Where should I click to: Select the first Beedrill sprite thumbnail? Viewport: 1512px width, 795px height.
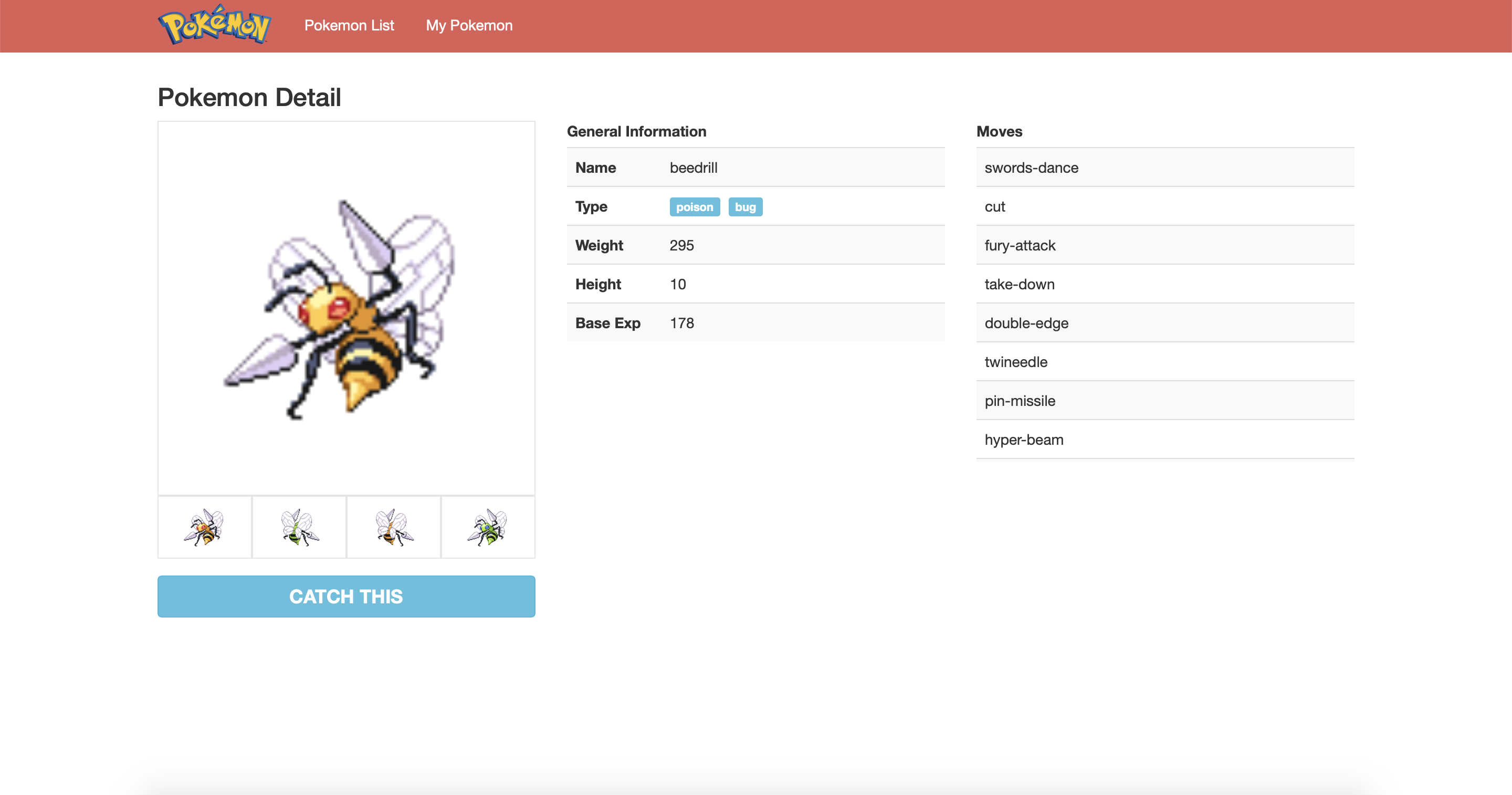point(204,527)
